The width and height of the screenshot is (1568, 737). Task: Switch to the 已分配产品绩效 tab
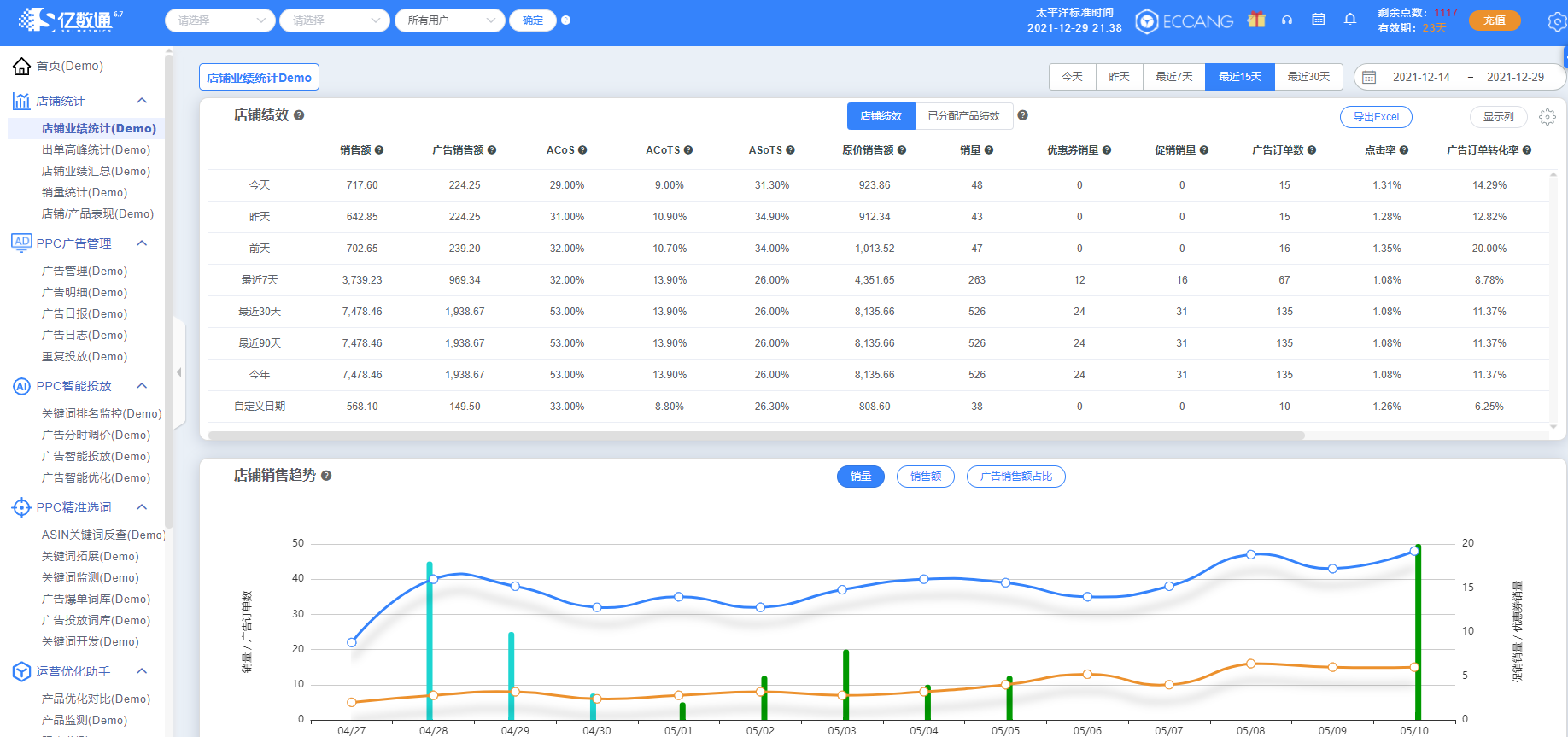[x=964, y=116]
